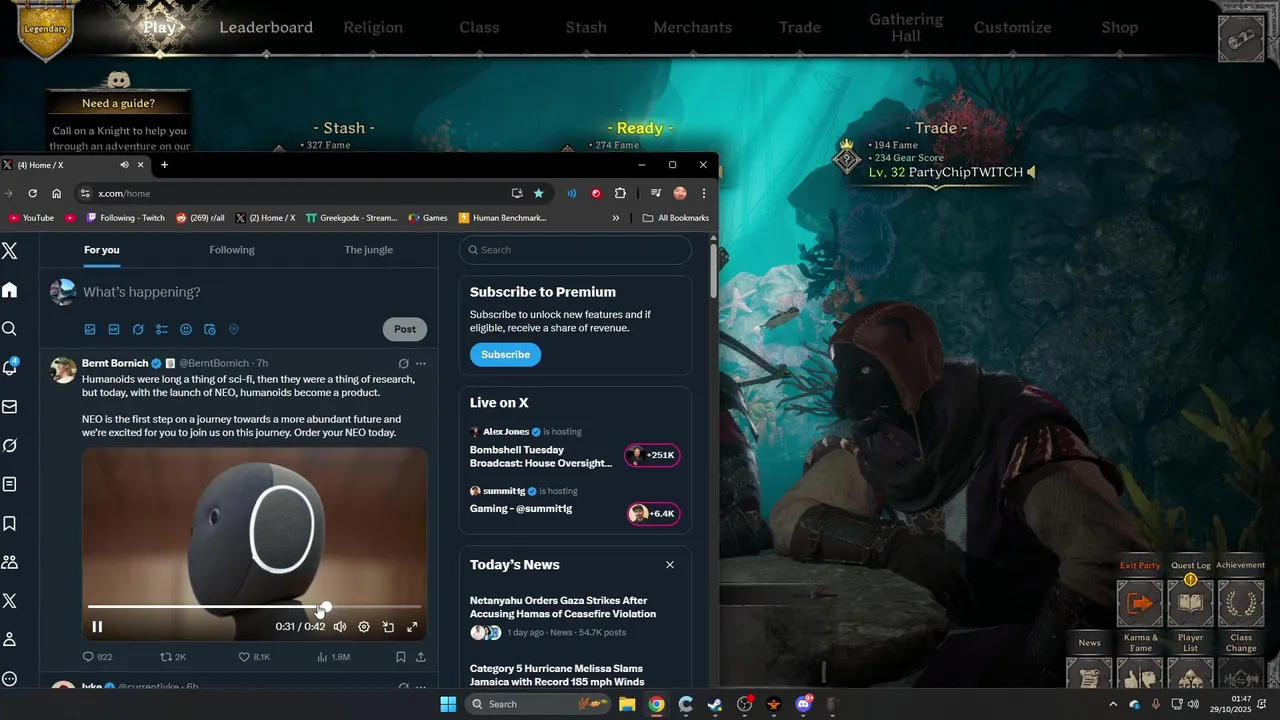1280x720 pixels.
Task: Bookmark Bernt Bornich's post
Action: click(400, 657)
